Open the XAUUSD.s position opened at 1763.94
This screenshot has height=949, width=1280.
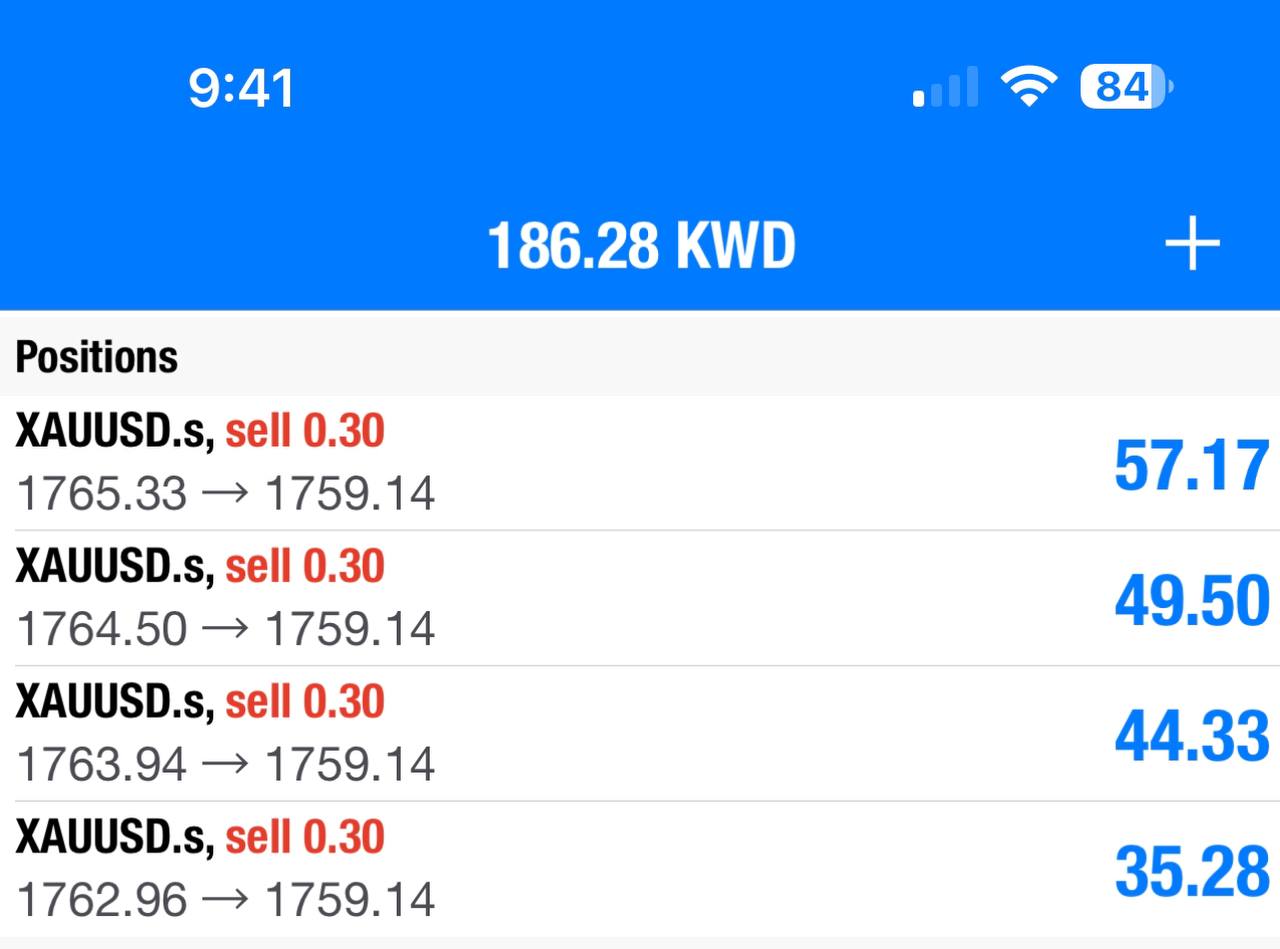[x=640, y=733]
